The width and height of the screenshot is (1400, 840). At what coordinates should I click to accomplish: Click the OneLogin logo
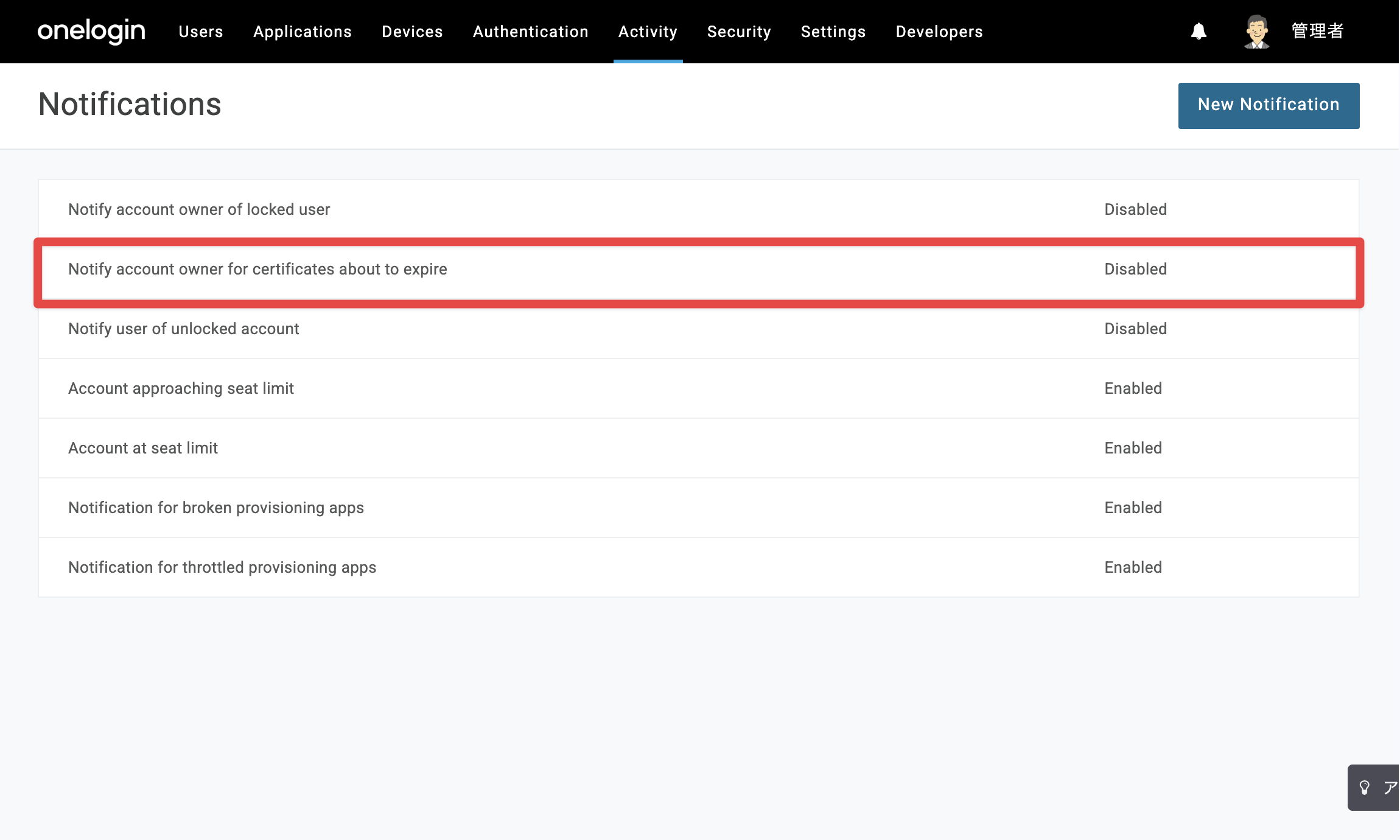click(x=91, y=31)
